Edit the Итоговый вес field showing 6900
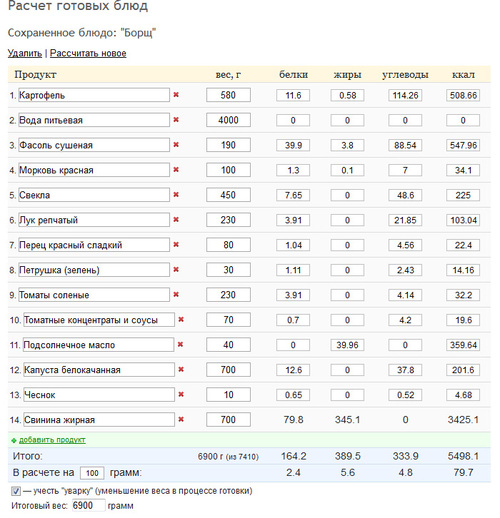The width and height of the screenshot is (500, 518). 89,505
